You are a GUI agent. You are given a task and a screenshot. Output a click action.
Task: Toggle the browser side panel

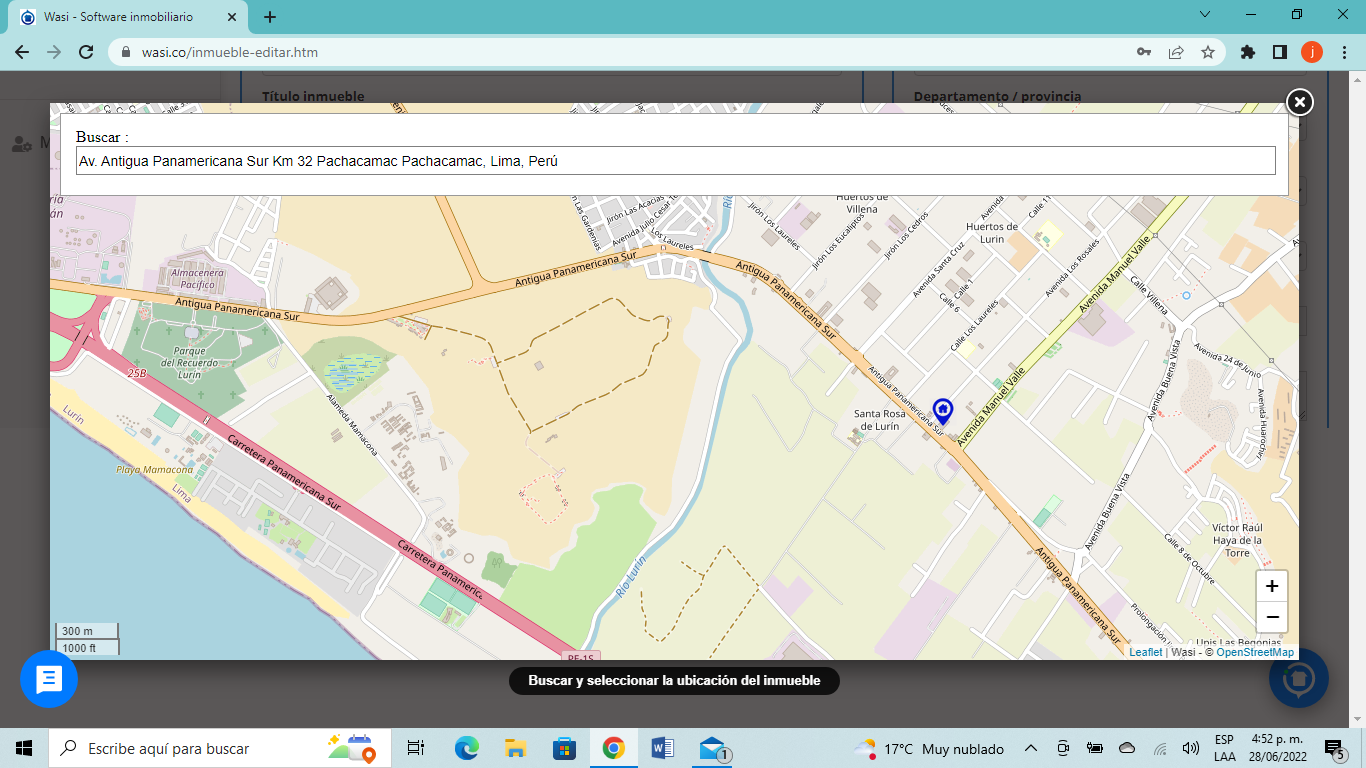(1279, 52)
